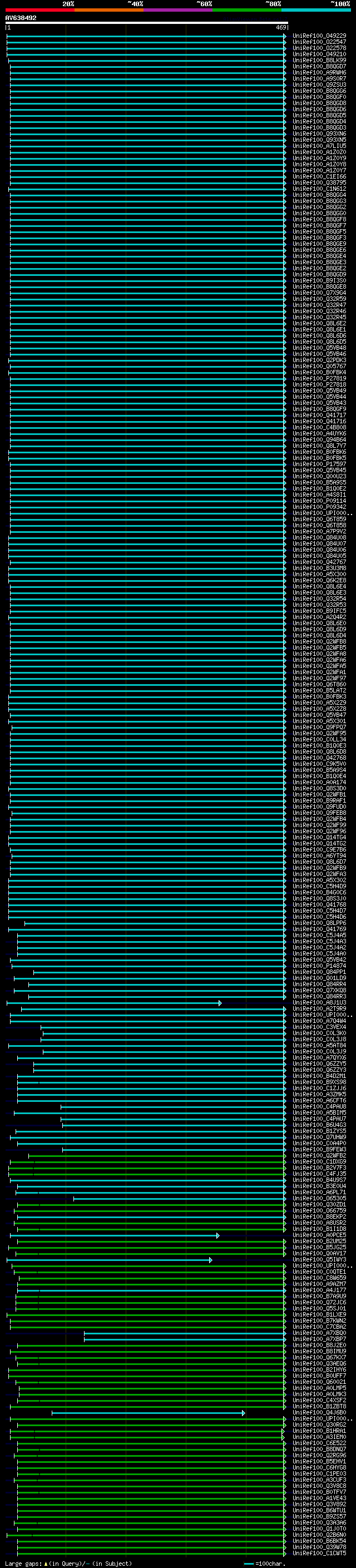Select the UniRef100_A3CUF3 label
This screenshot has width=356, height=1568.
point(319,1480)
